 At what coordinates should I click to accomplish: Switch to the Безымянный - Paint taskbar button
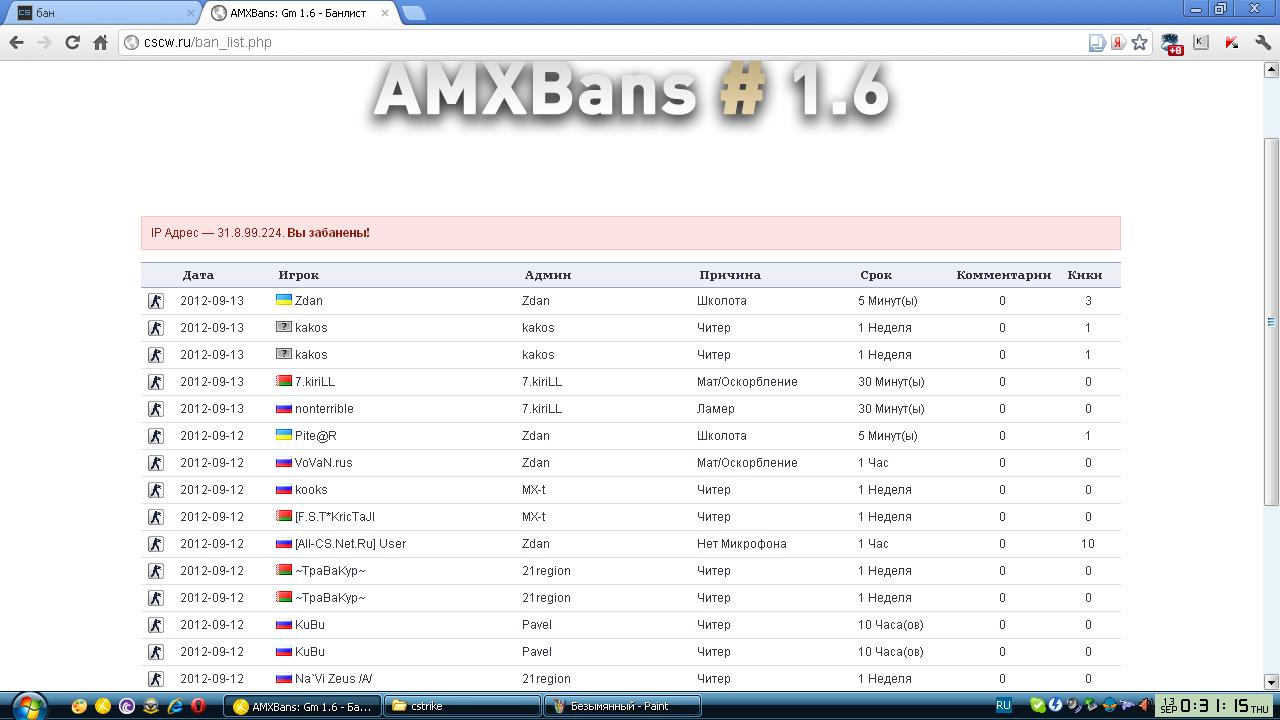pyautogui.click(x=622, y=706)
